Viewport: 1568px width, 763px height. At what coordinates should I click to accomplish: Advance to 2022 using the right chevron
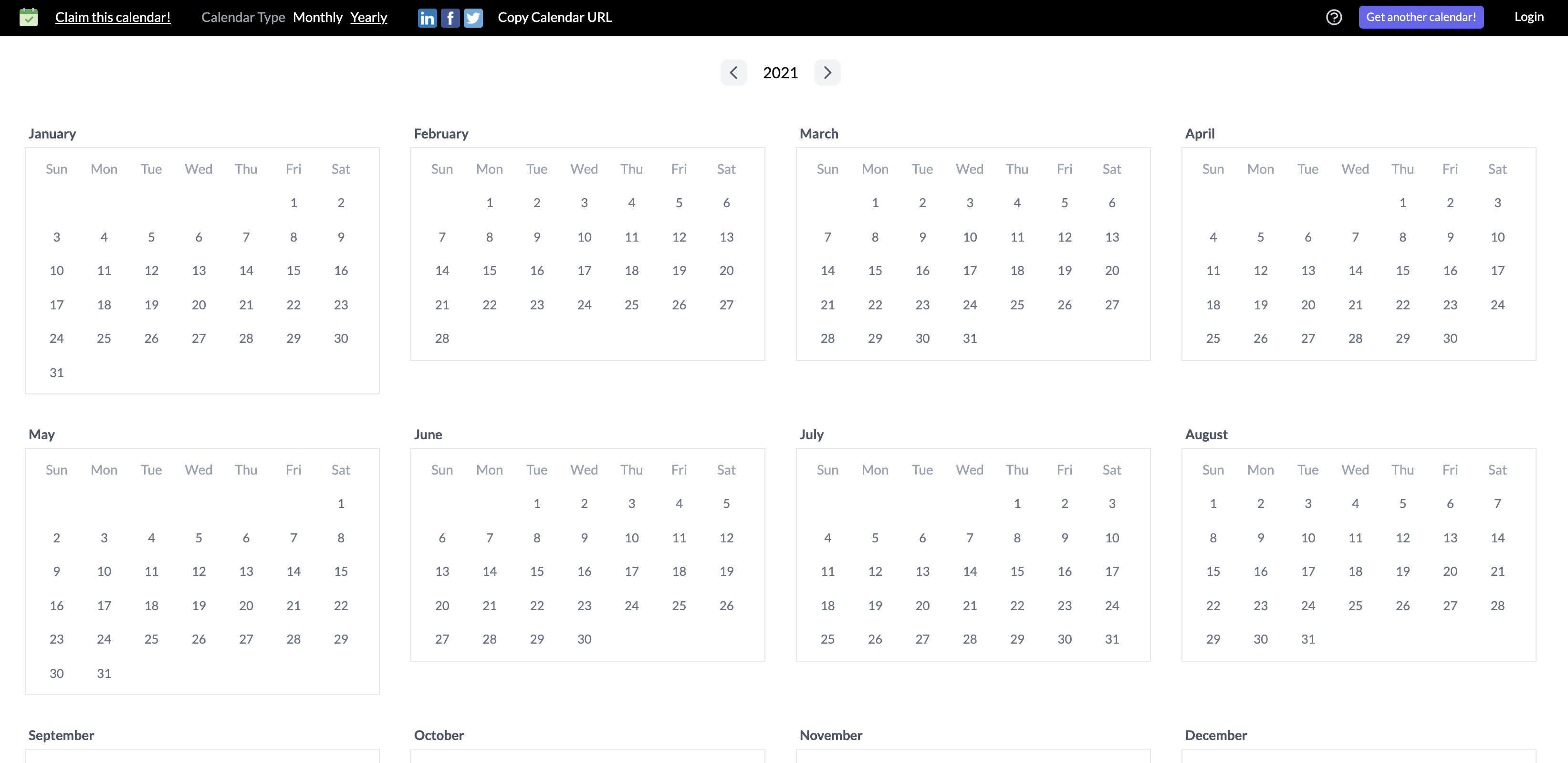point(826,72)
